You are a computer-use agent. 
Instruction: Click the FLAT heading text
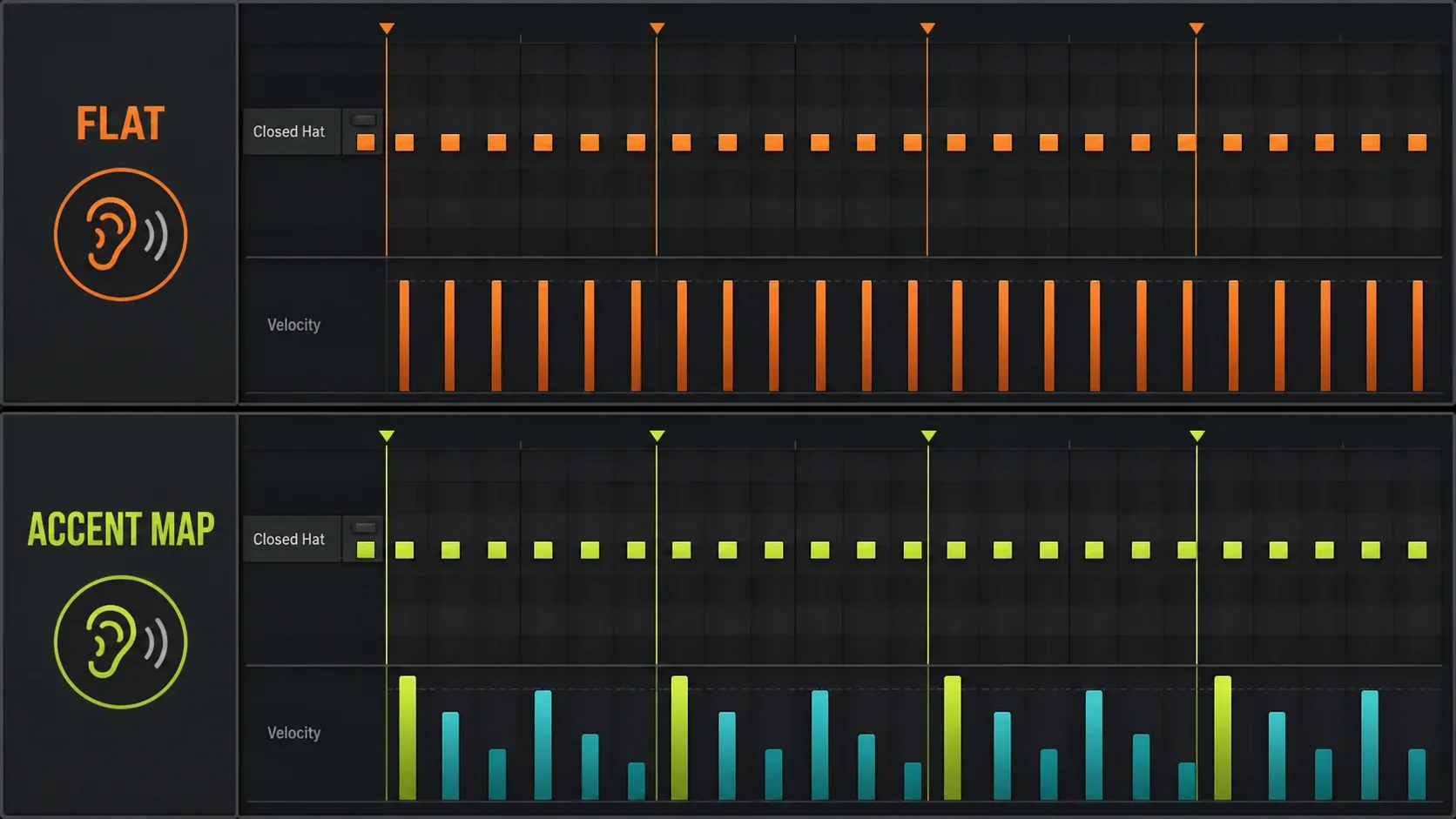120,124
